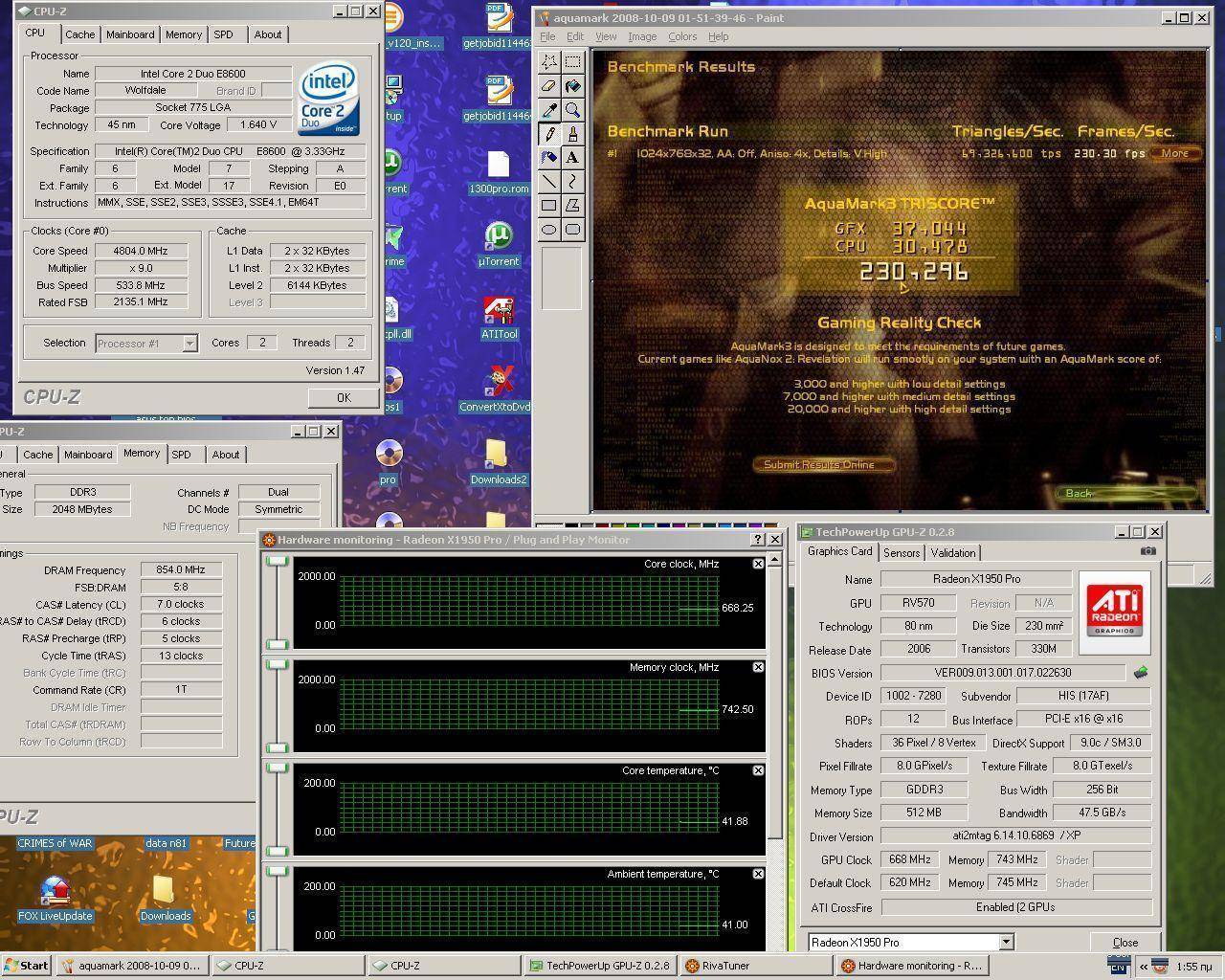Switch to the Sensors tab in GPU-Z
The height and width of the screenshot is (980, 1225).
point(902,553)
